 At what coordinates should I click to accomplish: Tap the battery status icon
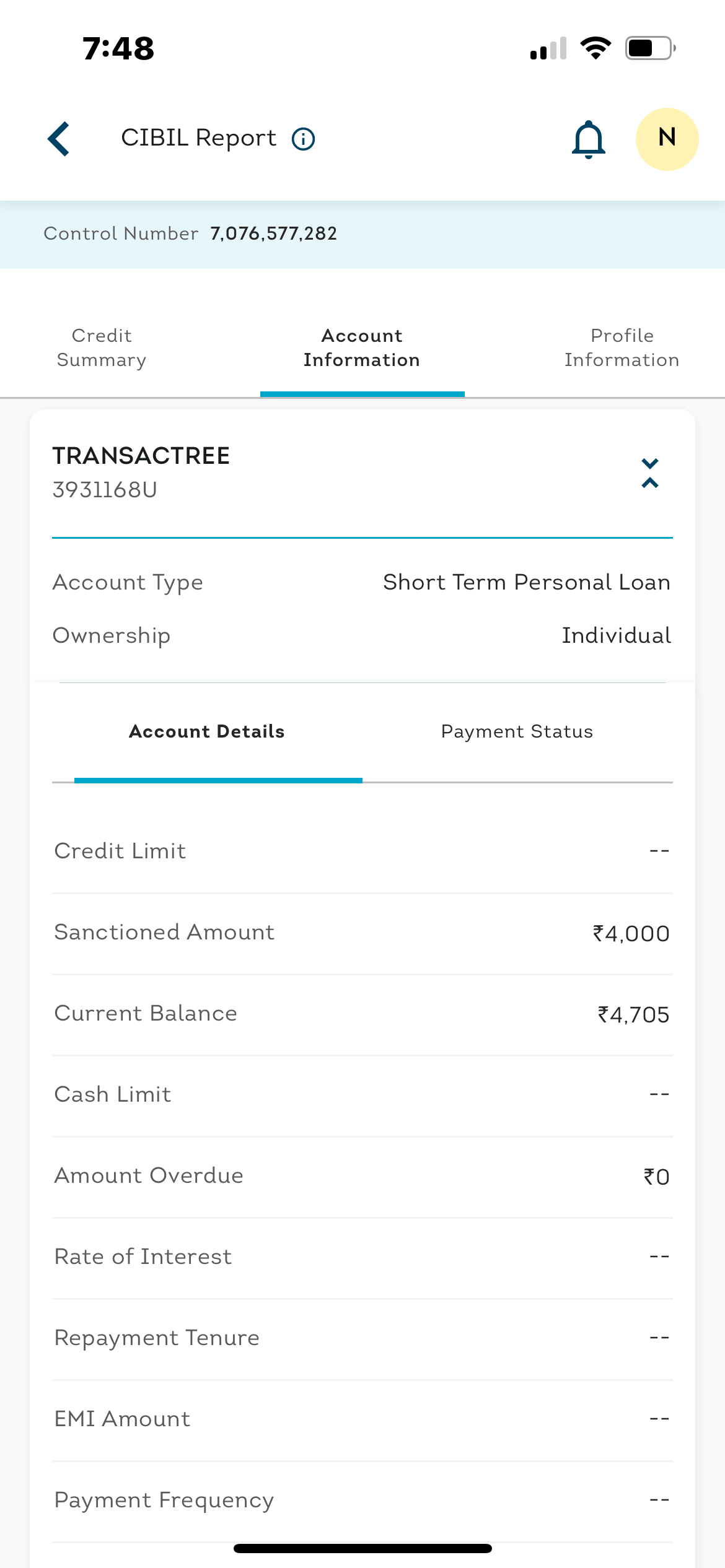[x=650, y=48]
